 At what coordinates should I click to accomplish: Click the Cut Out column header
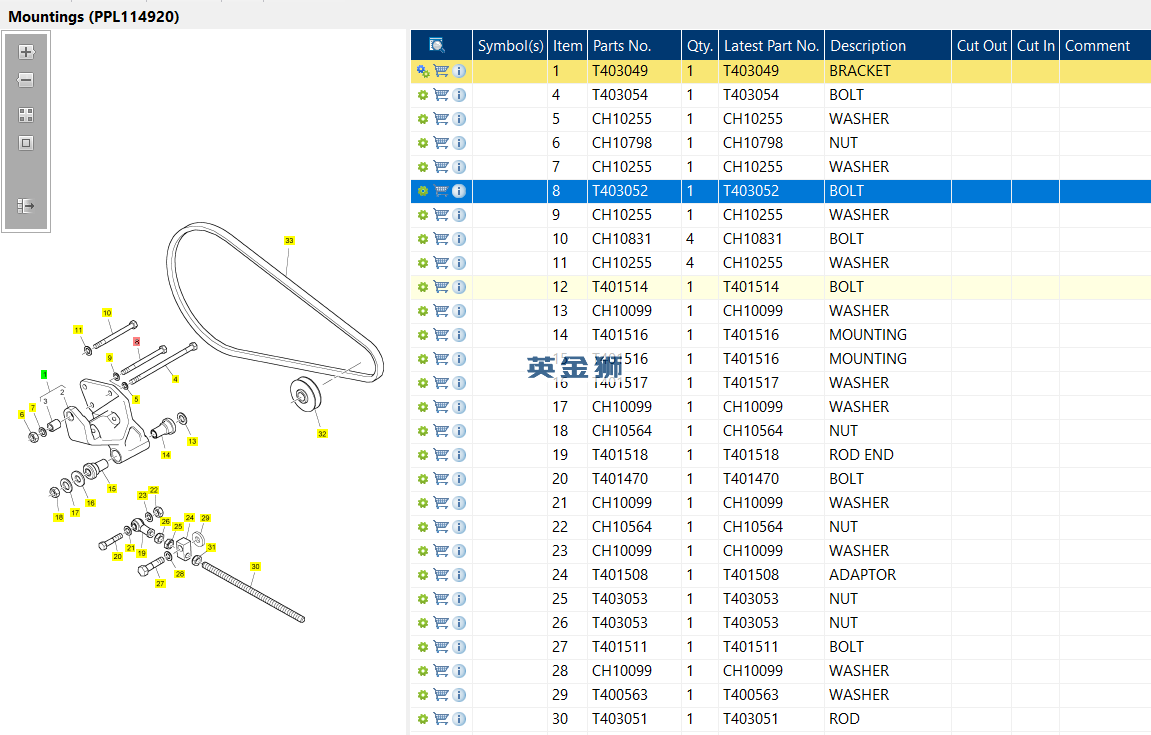pyautogui.click(x=981, y=46)
